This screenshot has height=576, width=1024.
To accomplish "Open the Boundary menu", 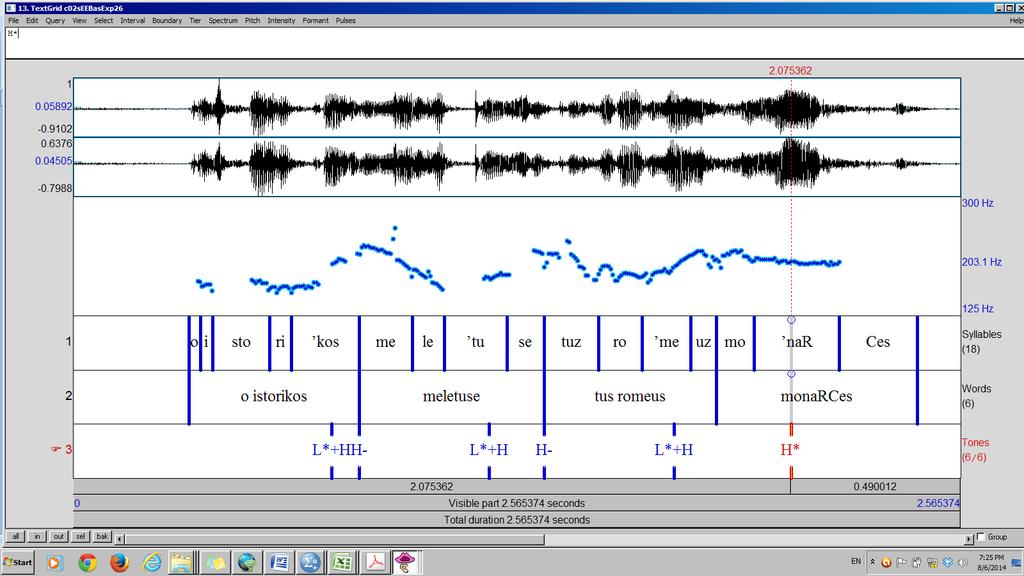I will click(167, 20).
